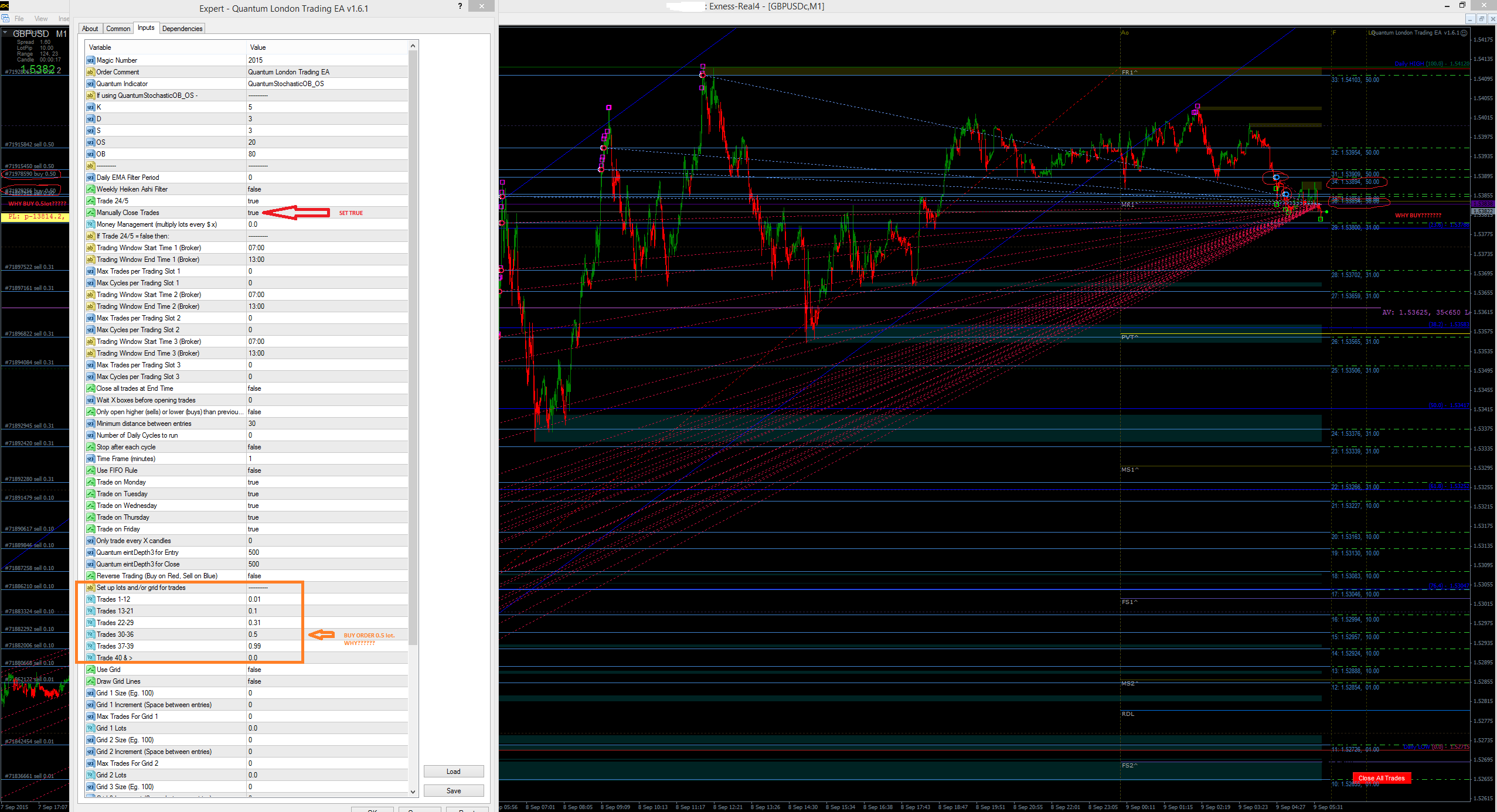
Task: Click the integer icon beside Magic Number
Action: tap(90, 60)
